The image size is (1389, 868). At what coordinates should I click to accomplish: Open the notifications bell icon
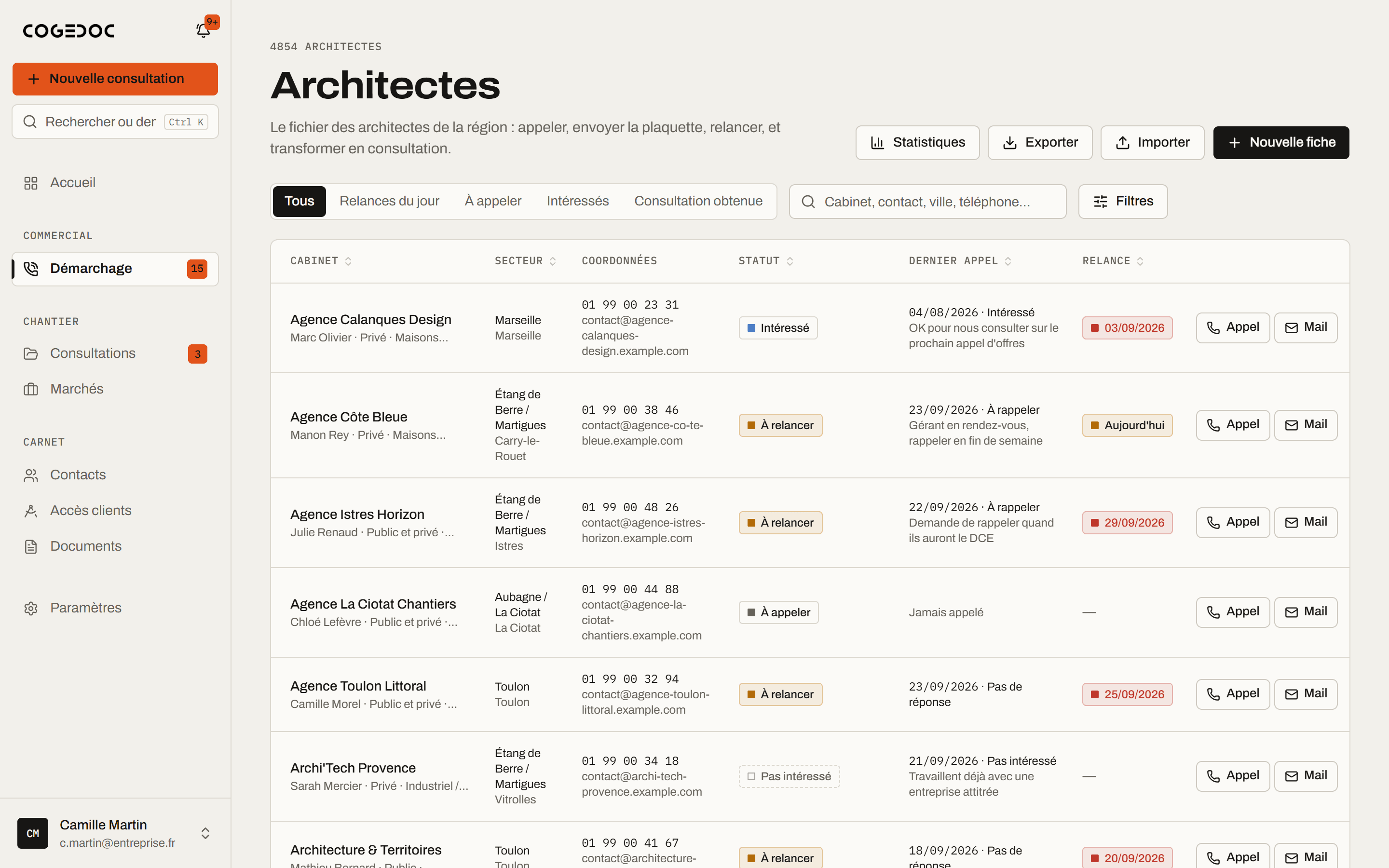(203, 30)
